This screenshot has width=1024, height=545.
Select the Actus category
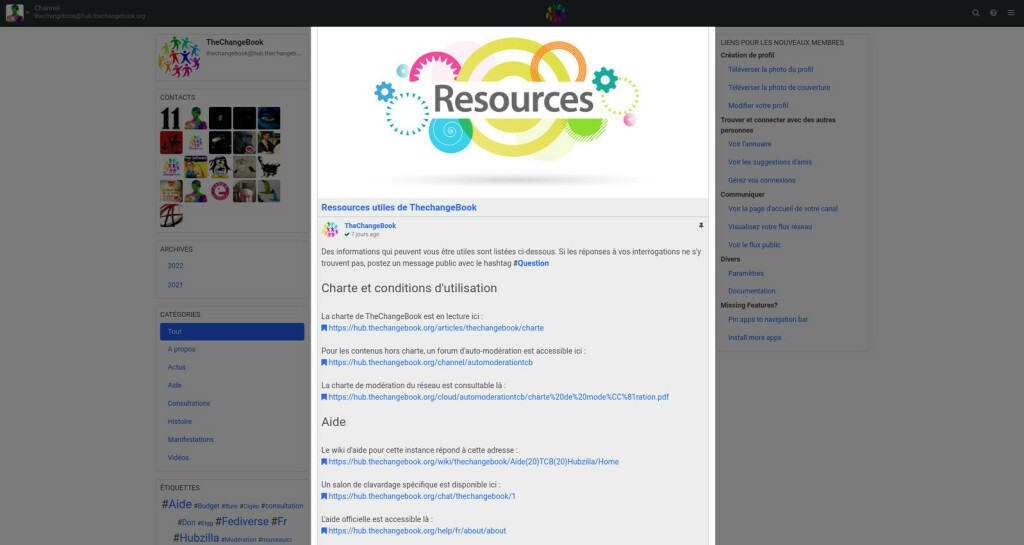[x=176, y=367]
